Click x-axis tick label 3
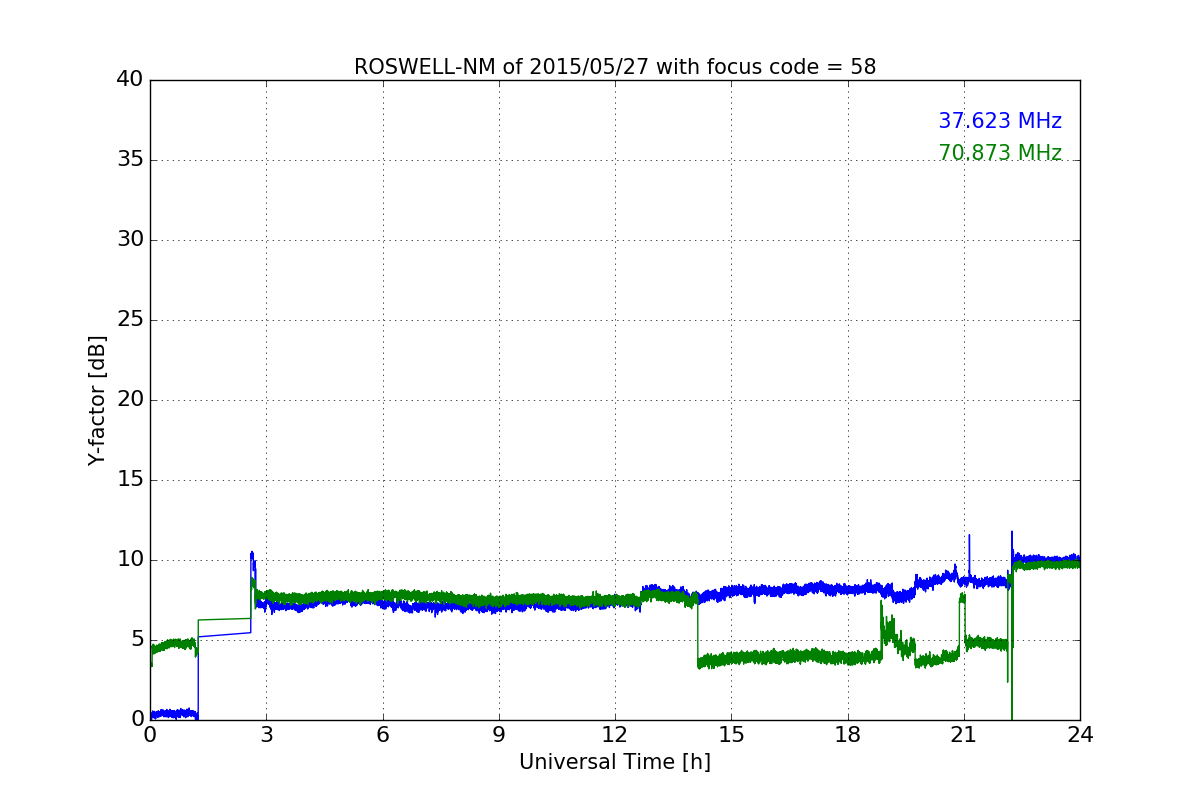Screen dimensions: 1200x800 [x=266, y=735]
